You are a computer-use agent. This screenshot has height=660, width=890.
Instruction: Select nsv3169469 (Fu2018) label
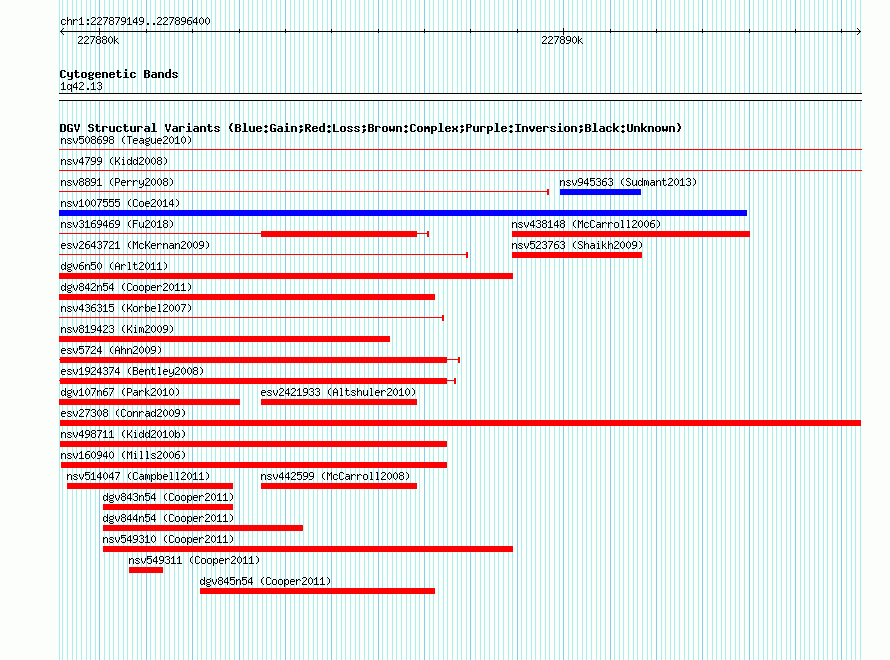(x=117, y=224)
